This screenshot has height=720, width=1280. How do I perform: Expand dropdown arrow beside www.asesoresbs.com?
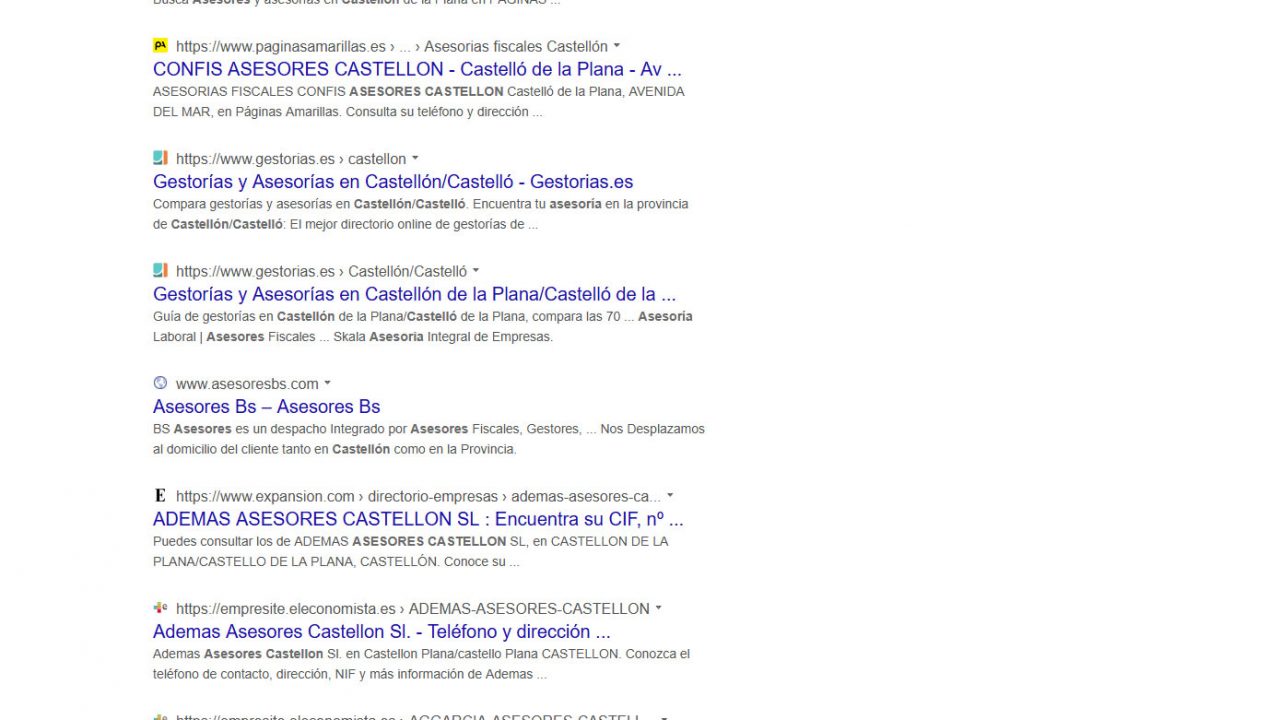pyautogui.click(x=327, y=384)
